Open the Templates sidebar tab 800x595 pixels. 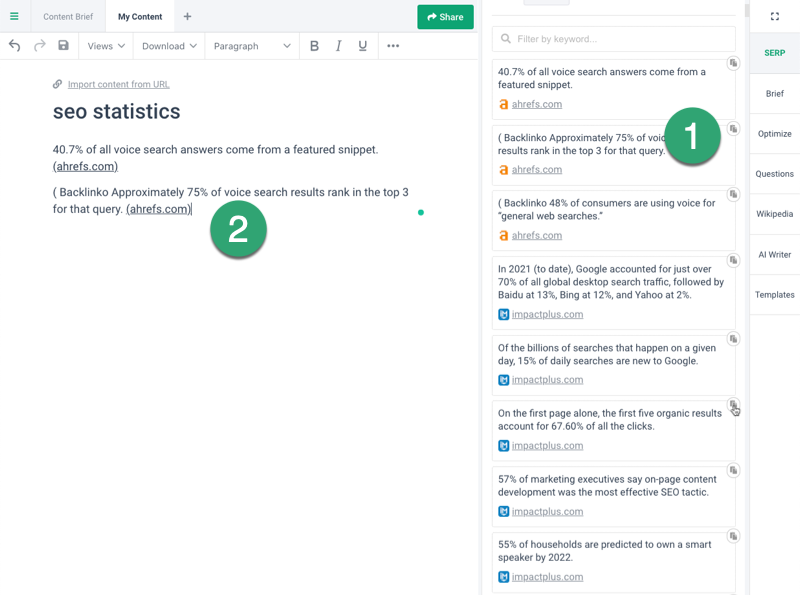coord(774,294)
